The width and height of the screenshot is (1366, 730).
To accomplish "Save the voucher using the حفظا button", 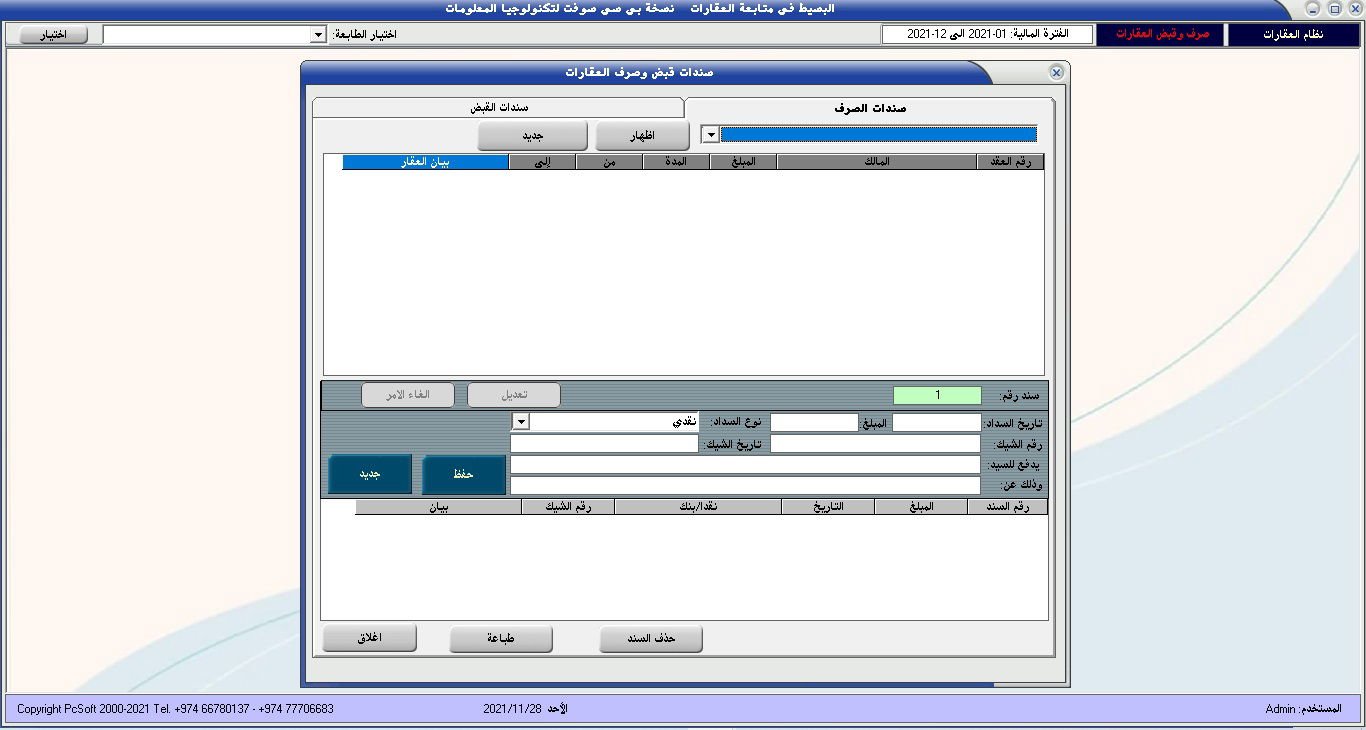I will (463, 473).
